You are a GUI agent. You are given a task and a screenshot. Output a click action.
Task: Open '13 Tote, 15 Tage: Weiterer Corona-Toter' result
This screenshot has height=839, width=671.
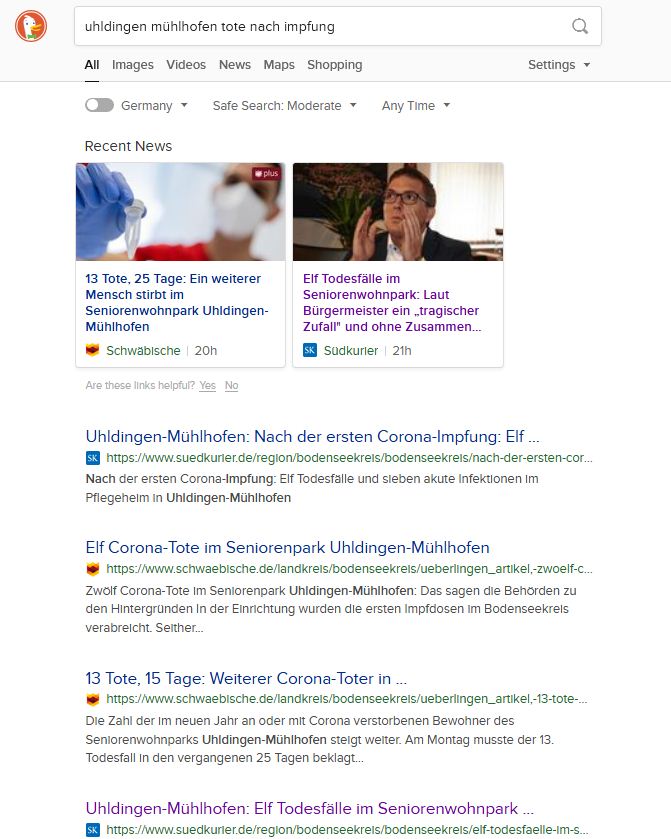pyautogui.click(x=246, y=678)
